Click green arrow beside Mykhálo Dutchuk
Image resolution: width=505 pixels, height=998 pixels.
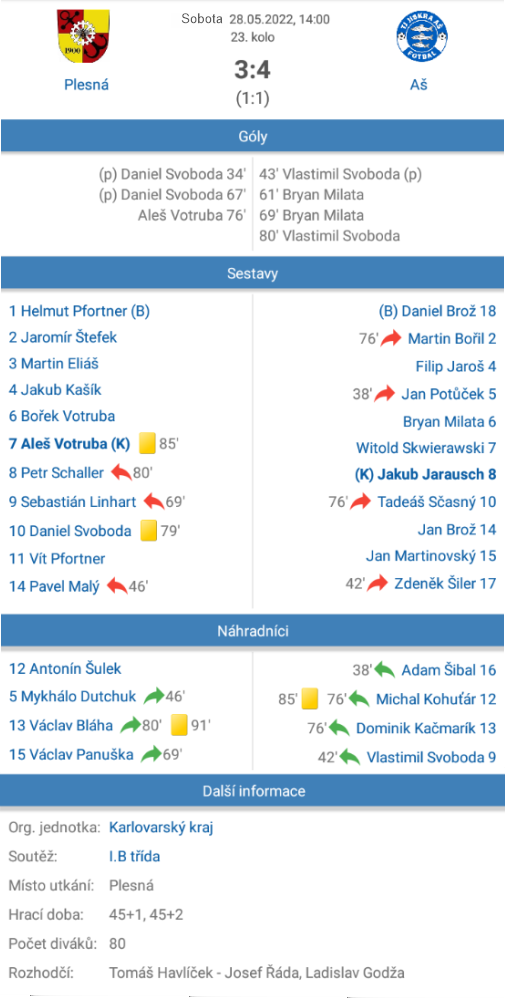(x=154, y=696)
